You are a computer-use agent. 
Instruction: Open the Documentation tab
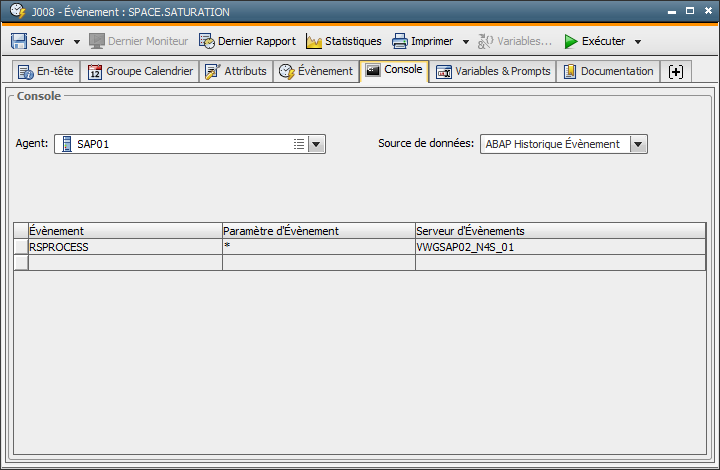point(608,72)
